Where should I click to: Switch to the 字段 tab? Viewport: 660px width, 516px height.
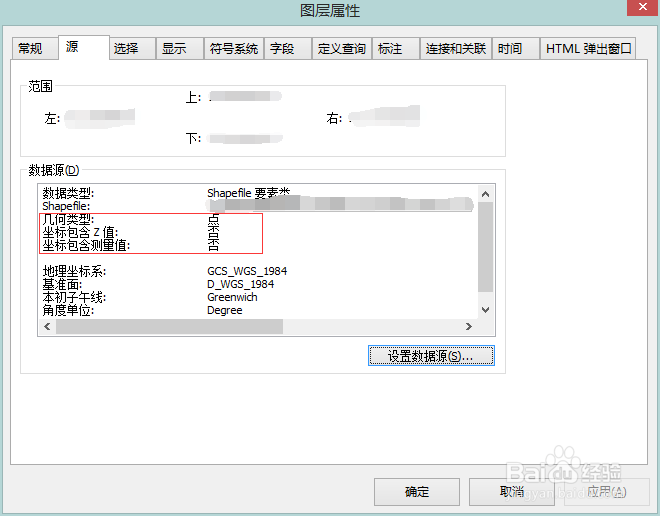point(287,48)
